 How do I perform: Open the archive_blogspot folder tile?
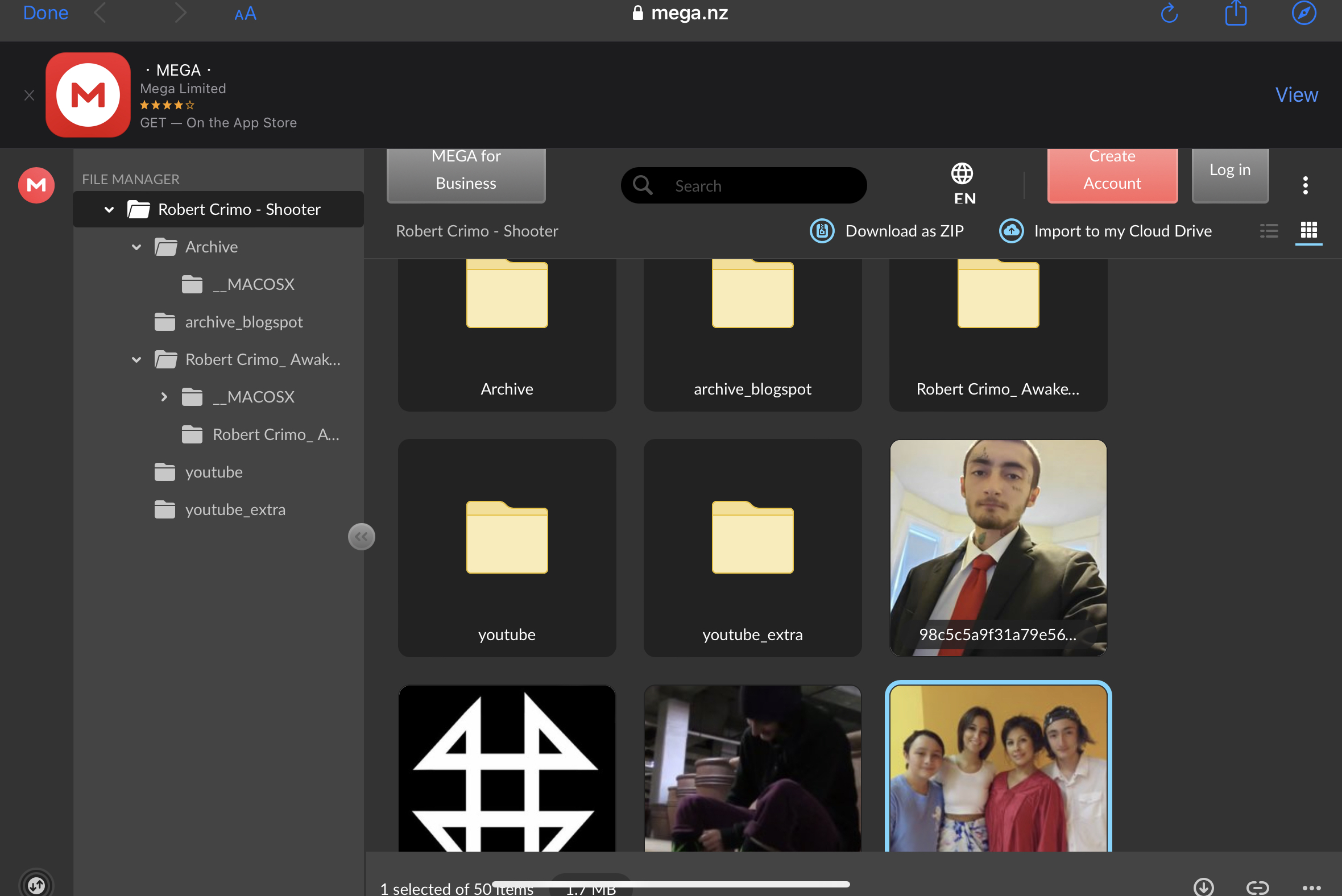[x=752, y=335]
